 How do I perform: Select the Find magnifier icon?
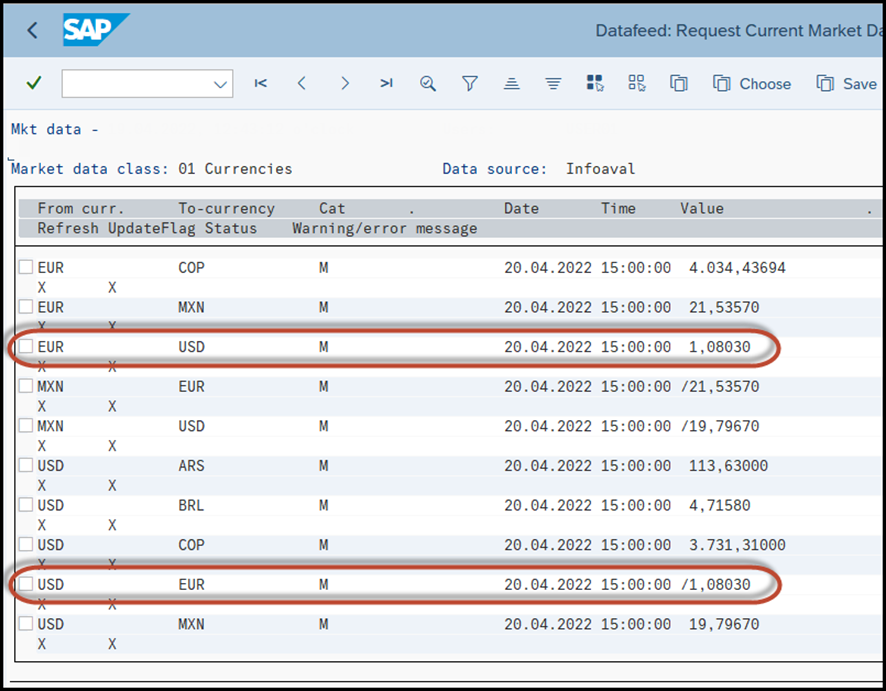click(428, 84)
